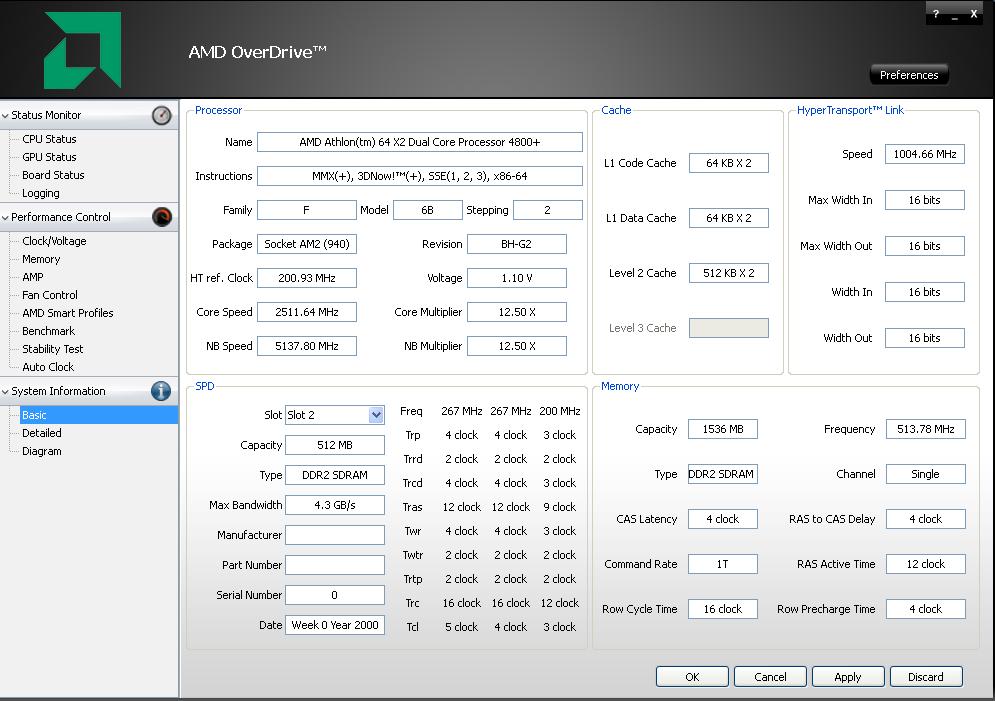Click the HyperTransport Speed field

(925, 154)
